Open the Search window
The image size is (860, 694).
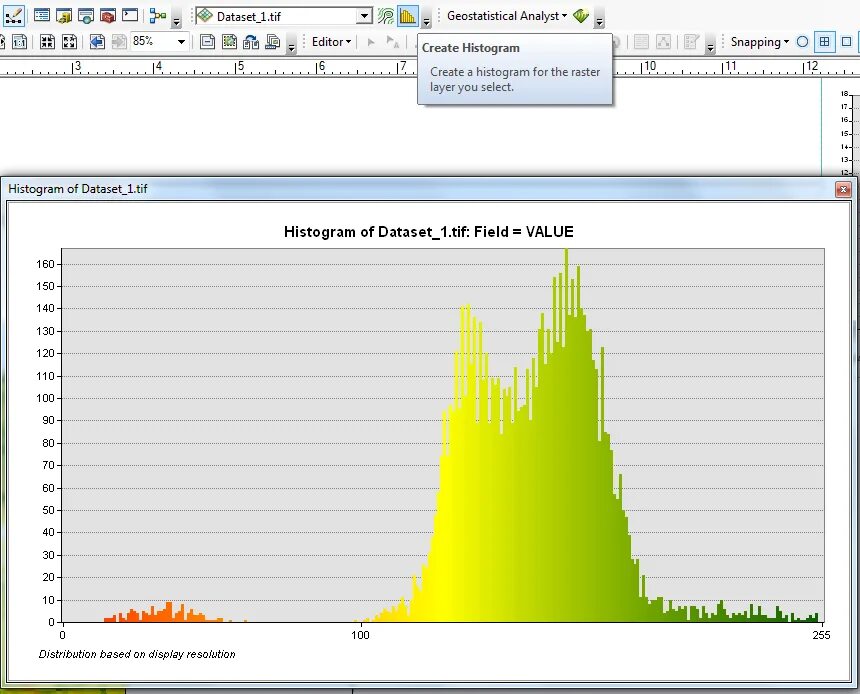86,16
